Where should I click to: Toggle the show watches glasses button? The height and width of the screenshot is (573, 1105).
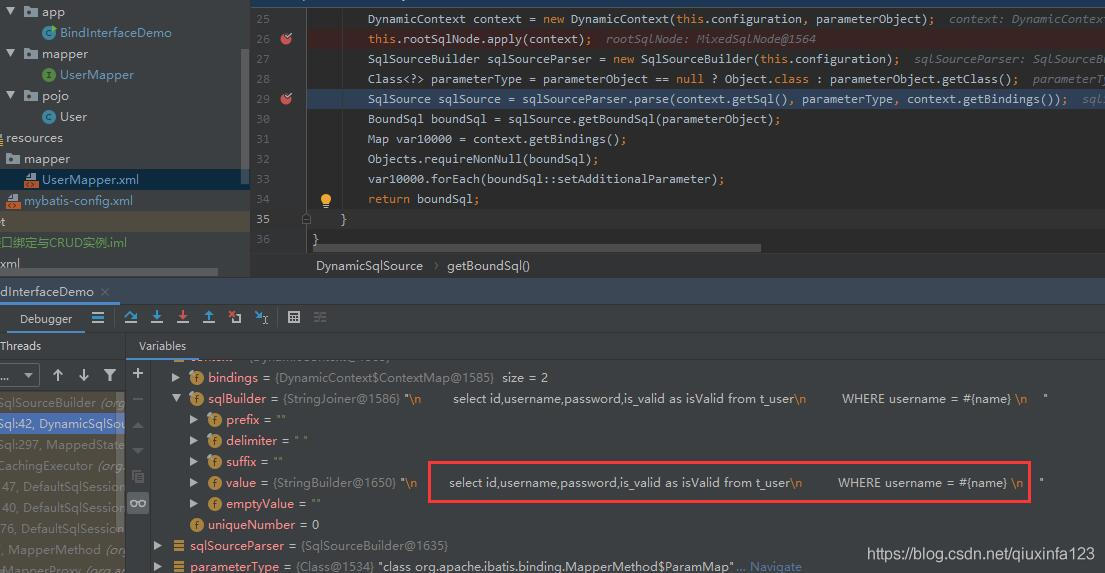[x=138, y=503]
